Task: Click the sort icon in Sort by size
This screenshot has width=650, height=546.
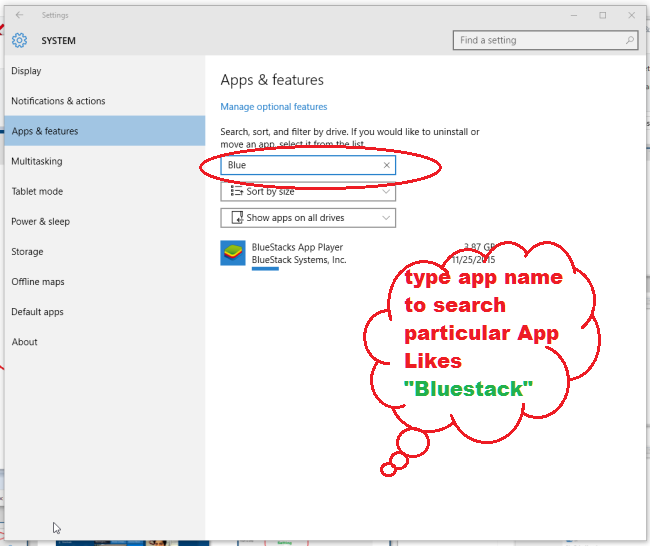Action: pyautogui.click(x=237, y=191)
